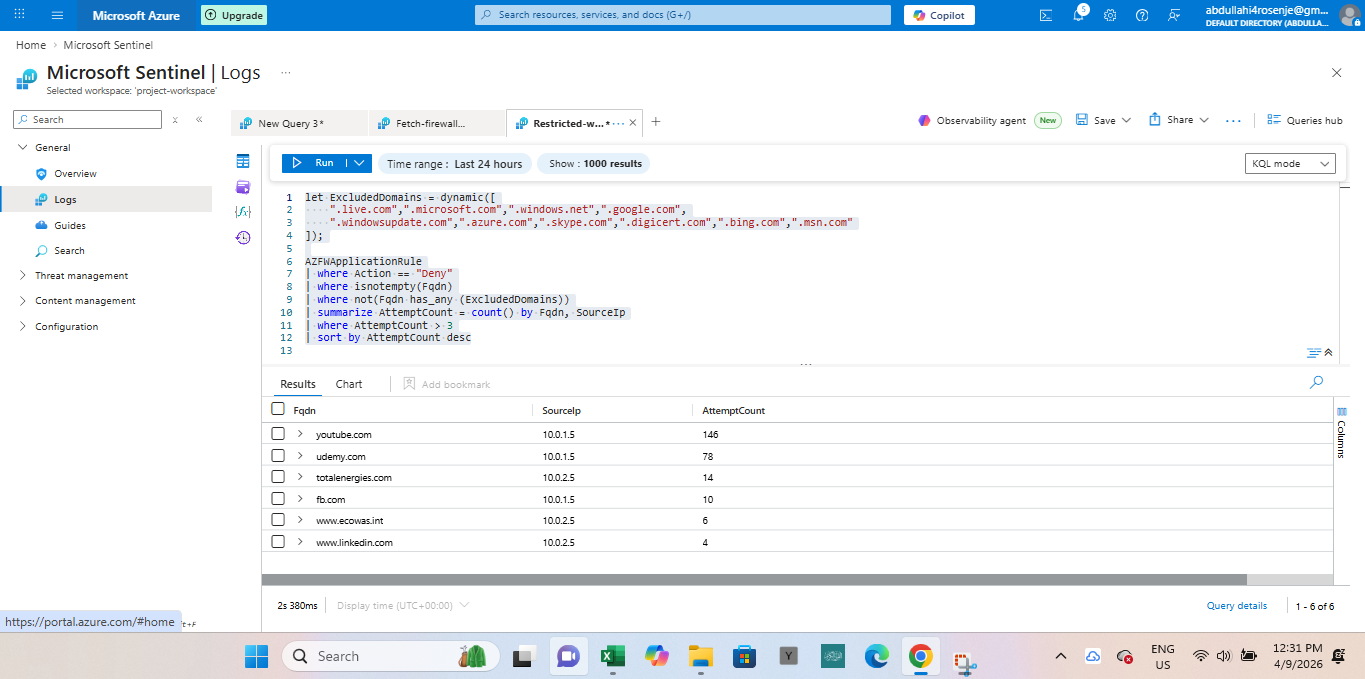1365x679 pixels.
Task: Check the youtube.com result row checkbox
Action: pyautogui.click(x=278, y=434)
